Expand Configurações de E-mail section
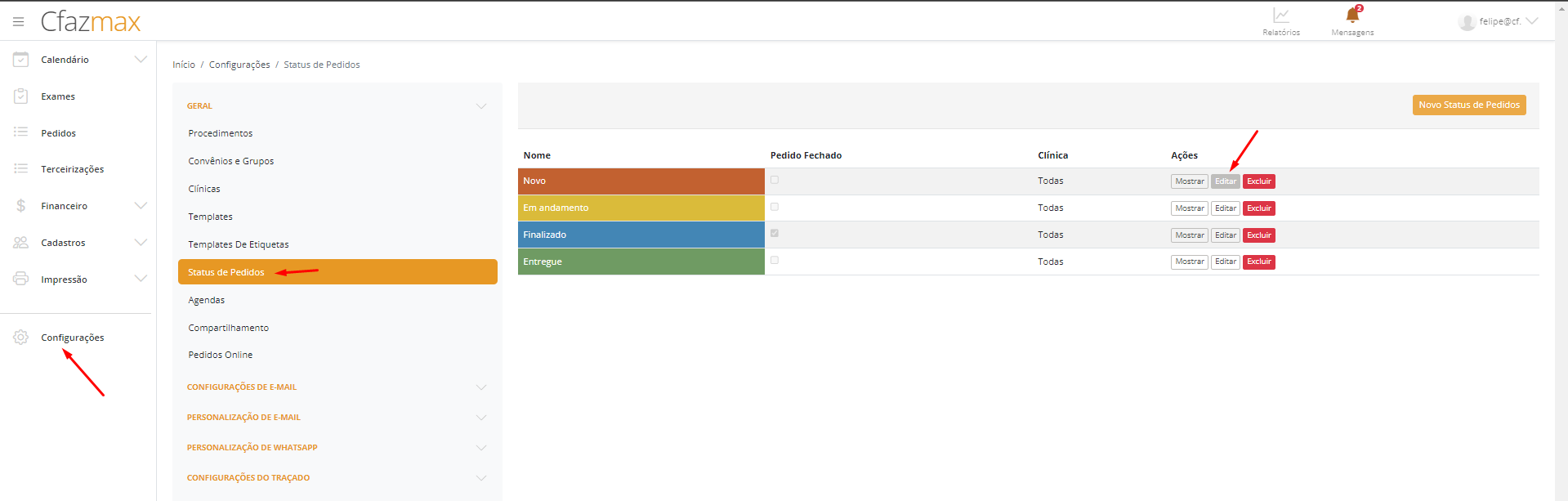 click(x=337, y=387)
